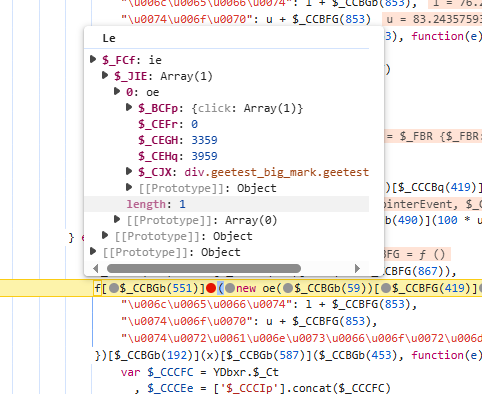
Task: Click the horizontal scrollbar thumb in popup
Action: (204, 268)
